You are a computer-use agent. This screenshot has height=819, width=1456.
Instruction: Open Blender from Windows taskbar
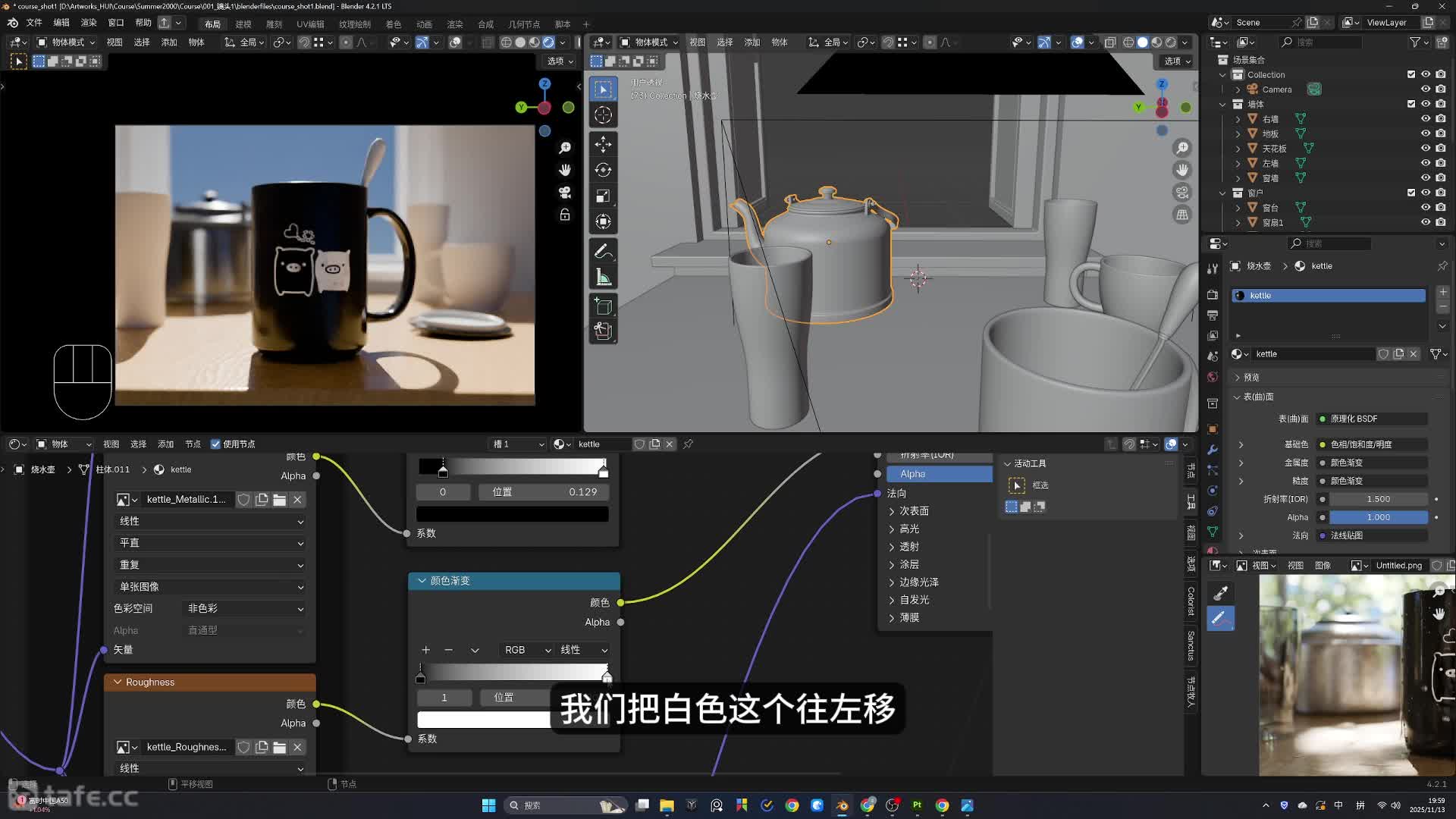pos(842,805)
